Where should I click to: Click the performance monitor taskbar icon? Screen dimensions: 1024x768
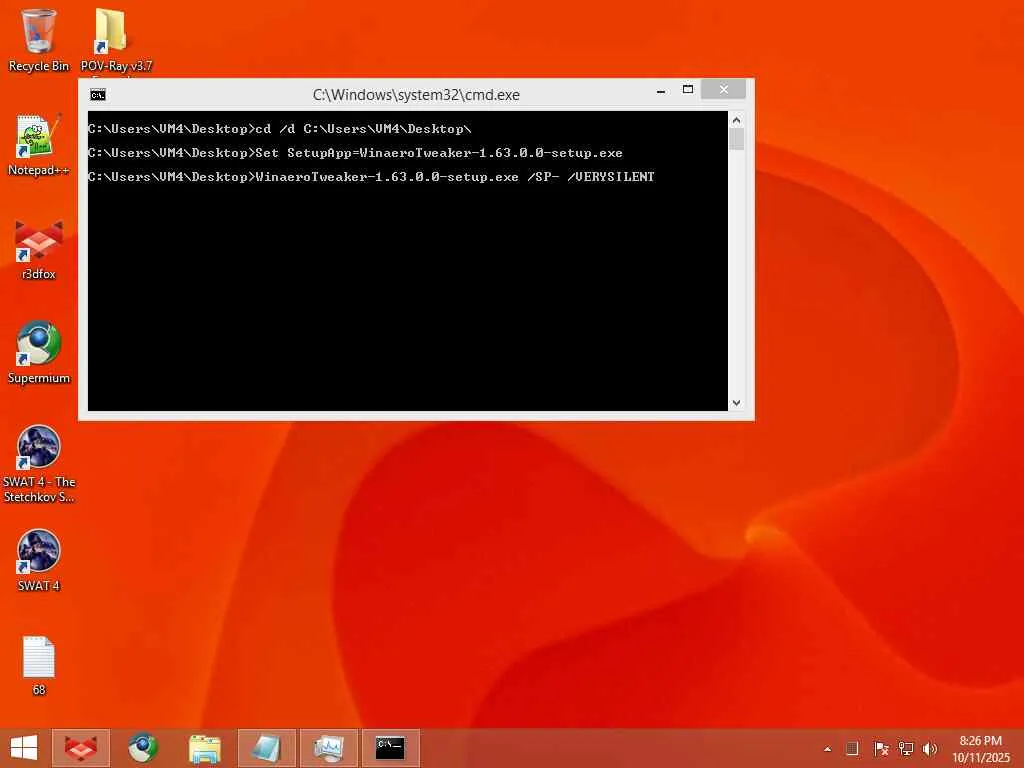point(328,748)
